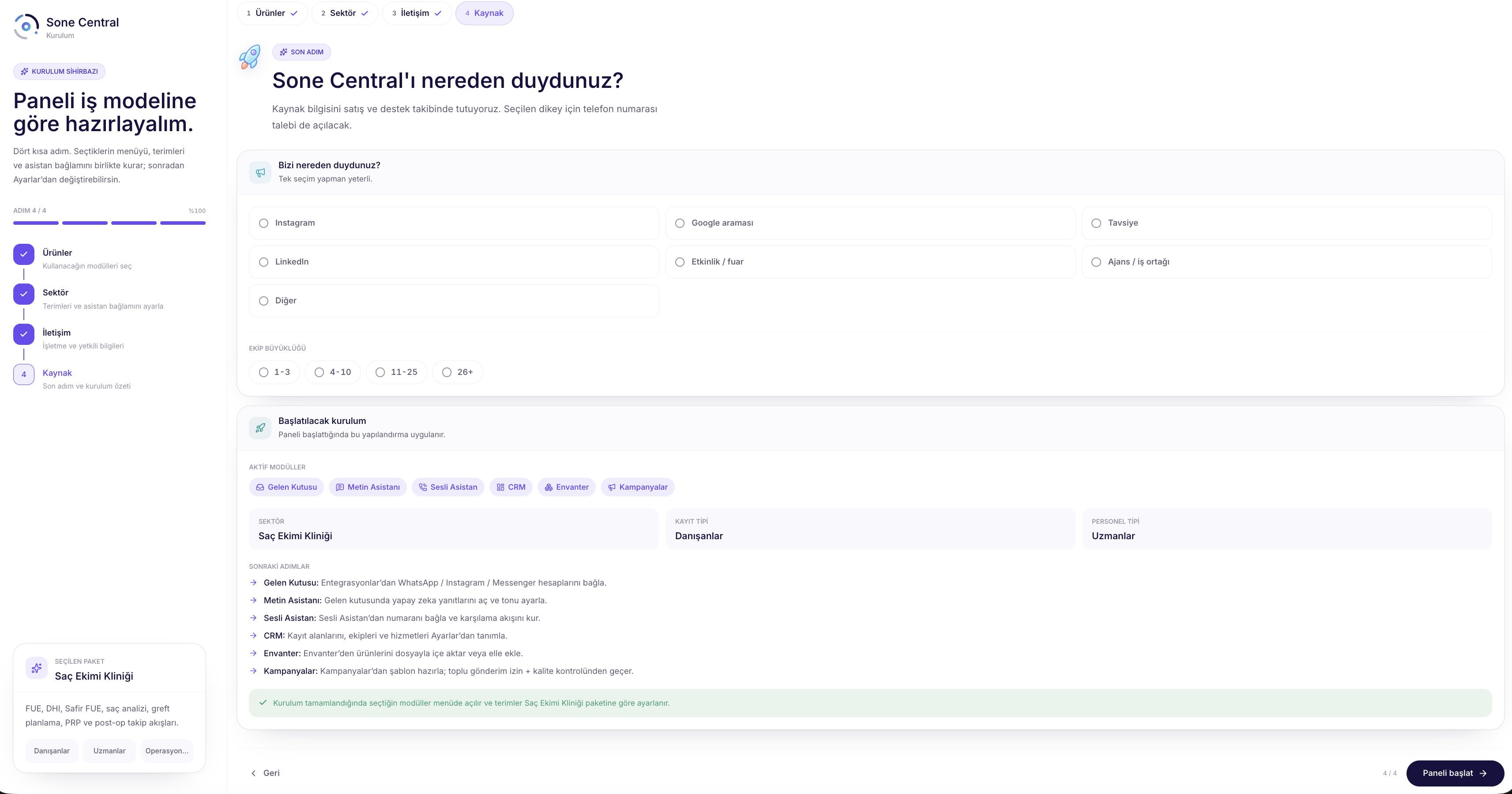Click the Gelen Kutusu inbox icon chip
The image size is (1512, 794).
(260, 488)
